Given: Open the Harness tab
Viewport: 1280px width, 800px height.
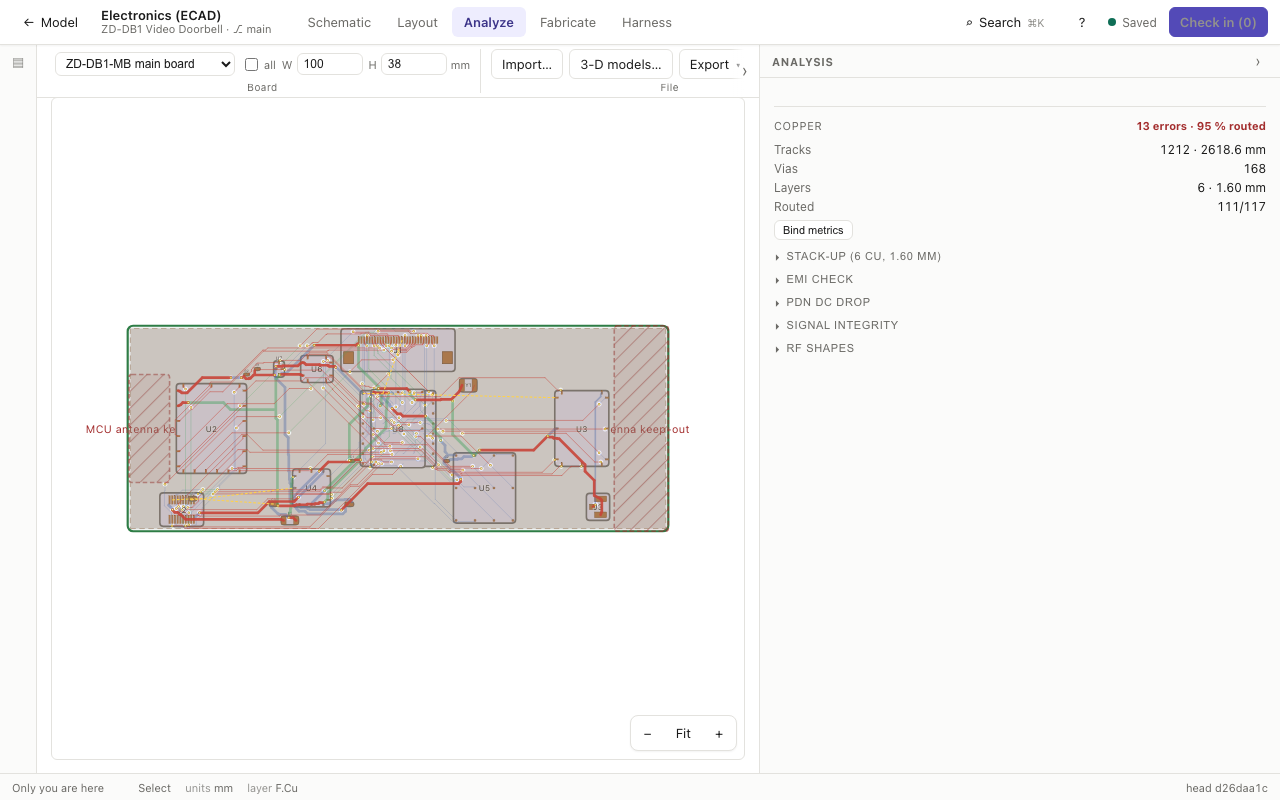Looking at the screenshot, I should 647,22.
